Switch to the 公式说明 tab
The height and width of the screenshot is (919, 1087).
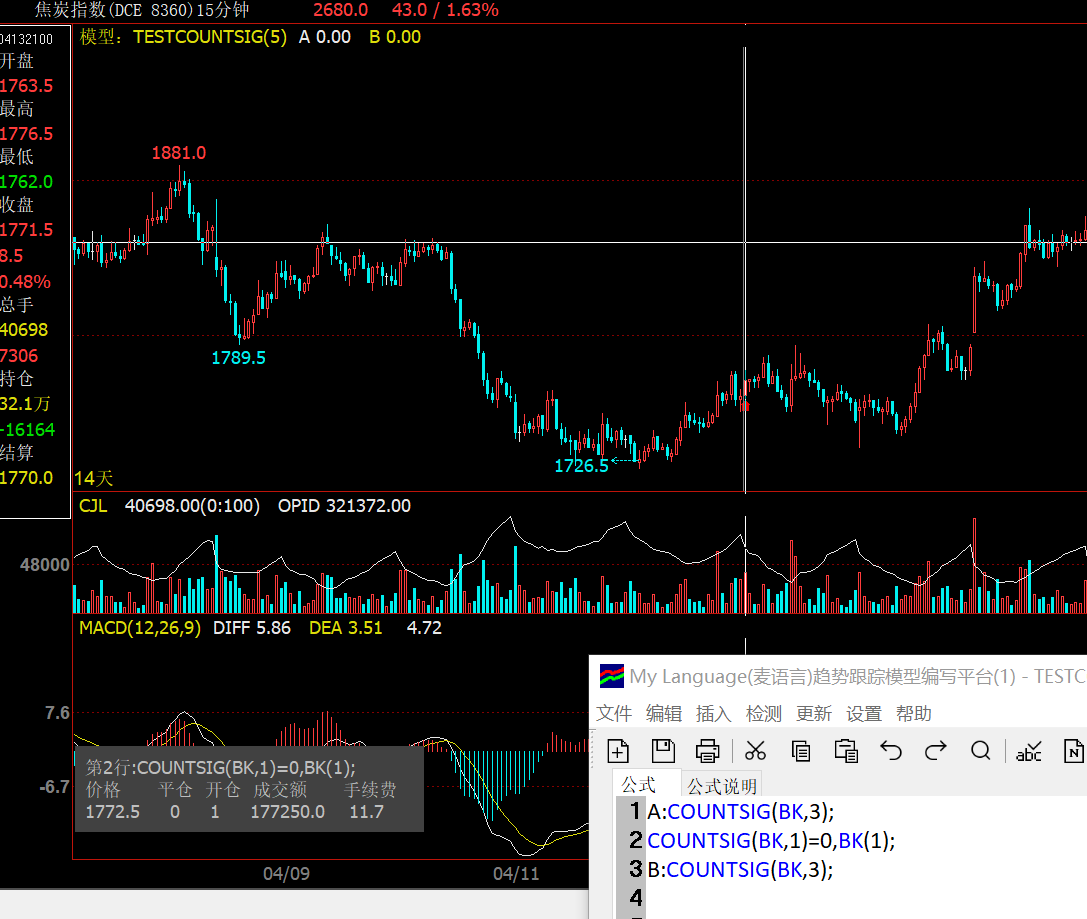[722, 785]
